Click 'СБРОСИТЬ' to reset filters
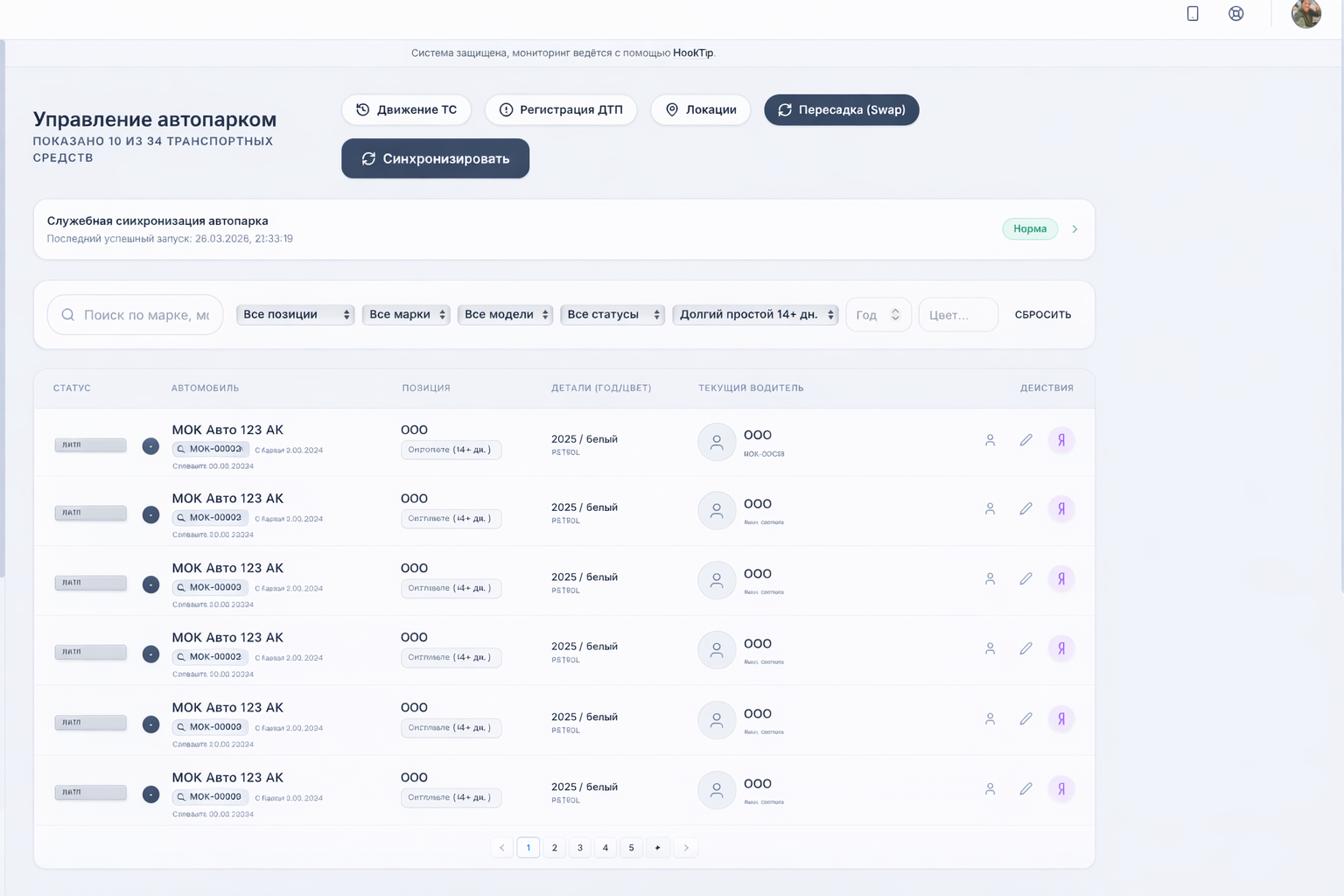 (x=1042, y=315)
